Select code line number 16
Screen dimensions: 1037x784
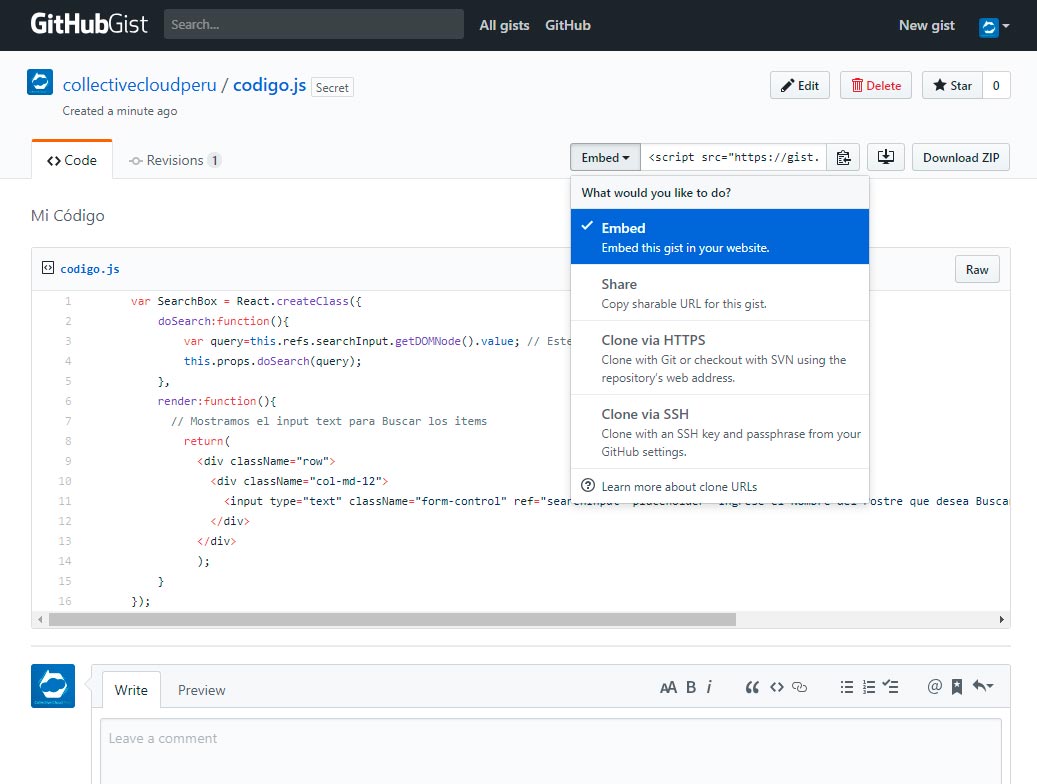click(x=65, y=601)
